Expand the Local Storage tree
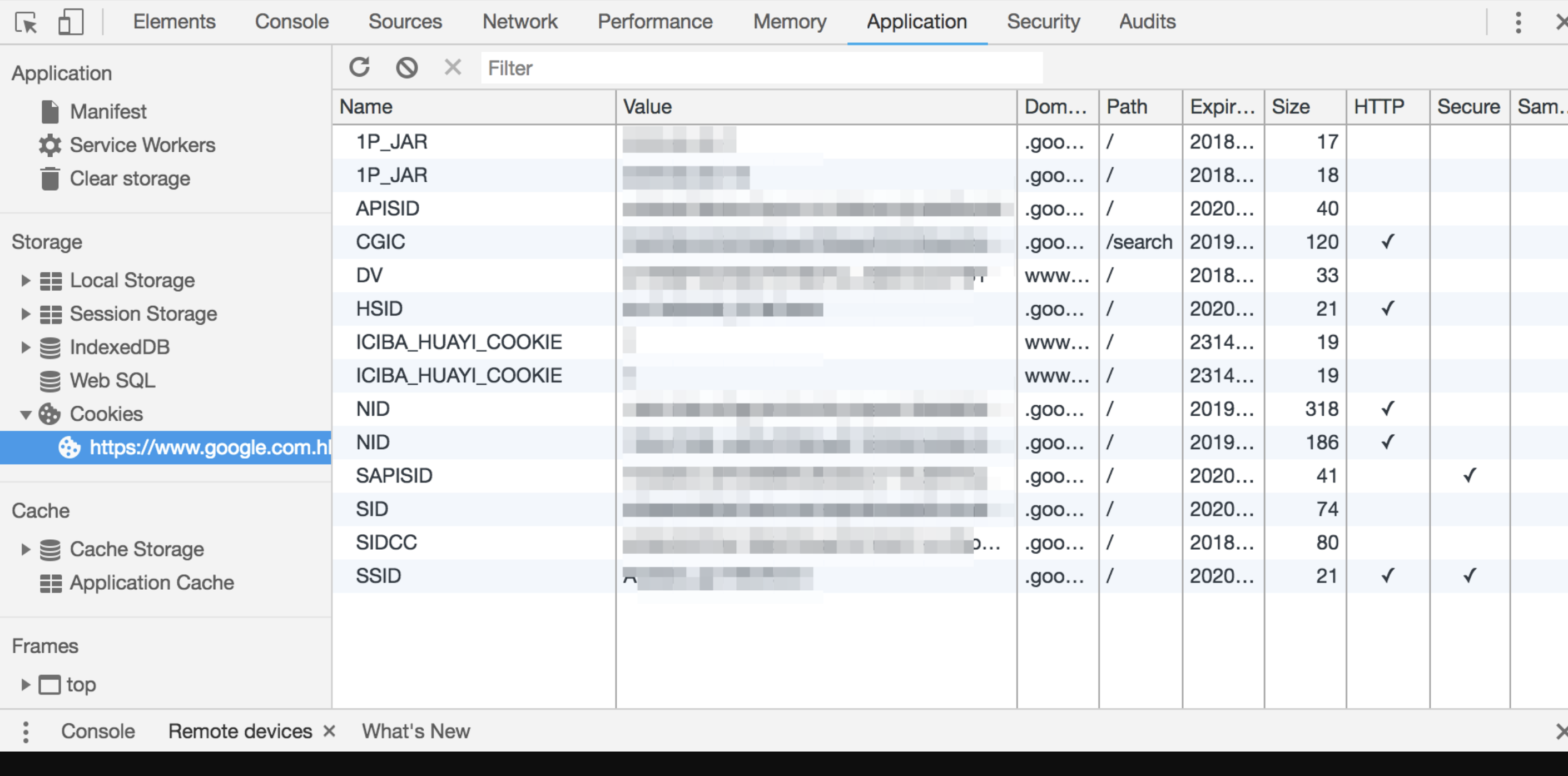The height and width of the screenshot is (776, 1568). pos(25,281)
